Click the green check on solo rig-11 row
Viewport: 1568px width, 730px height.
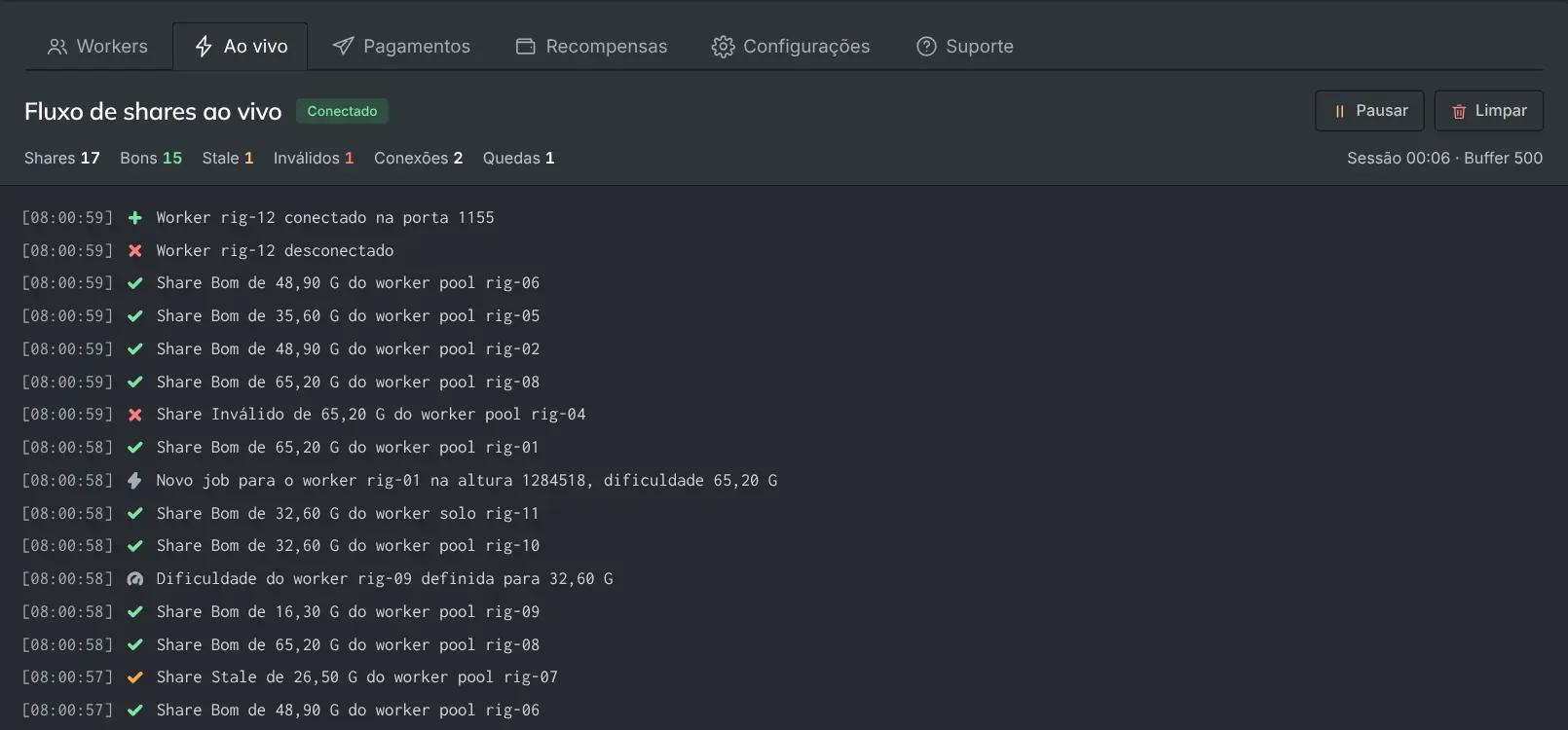135,514
